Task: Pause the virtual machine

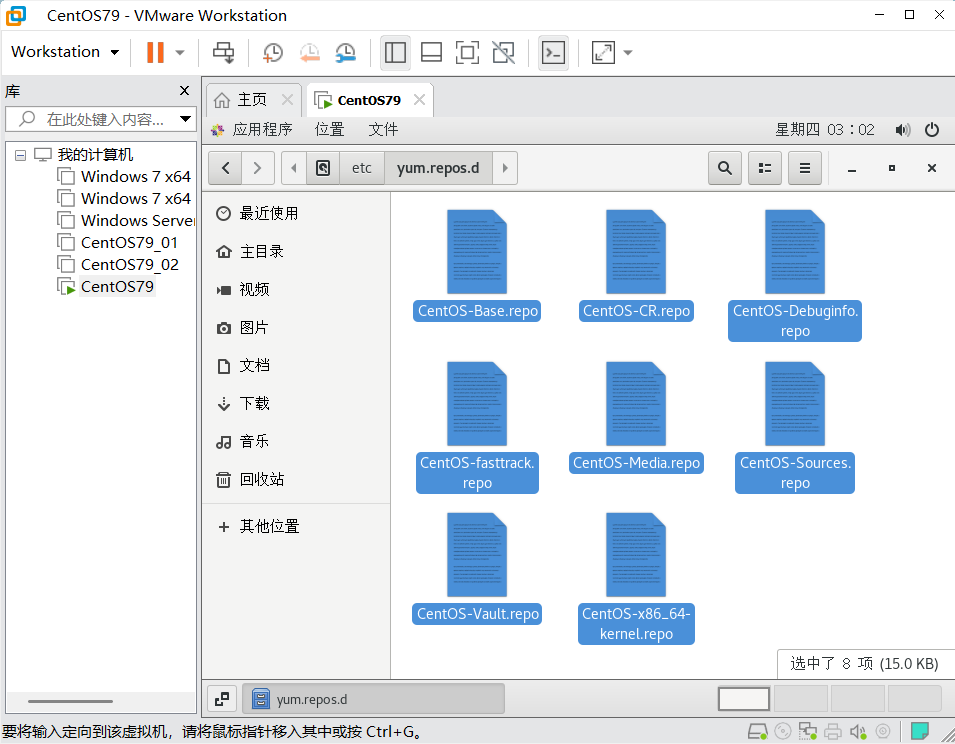Action: 155,52
